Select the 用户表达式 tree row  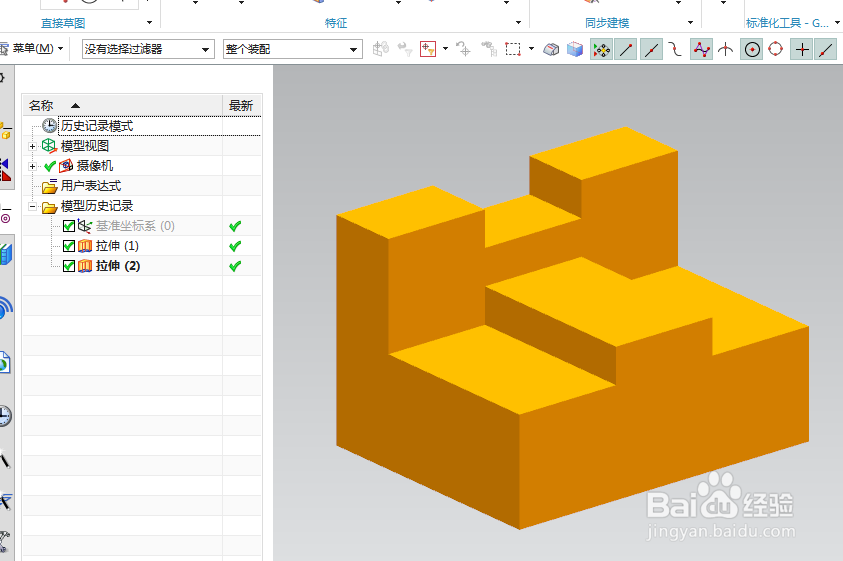(142, 186)
